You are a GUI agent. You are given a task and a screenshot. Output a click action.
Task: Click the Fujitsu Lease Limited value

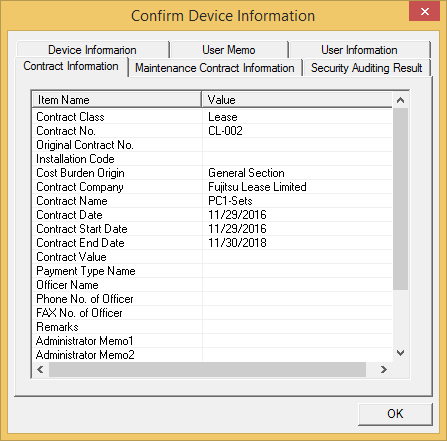click(x=257, y=187)
